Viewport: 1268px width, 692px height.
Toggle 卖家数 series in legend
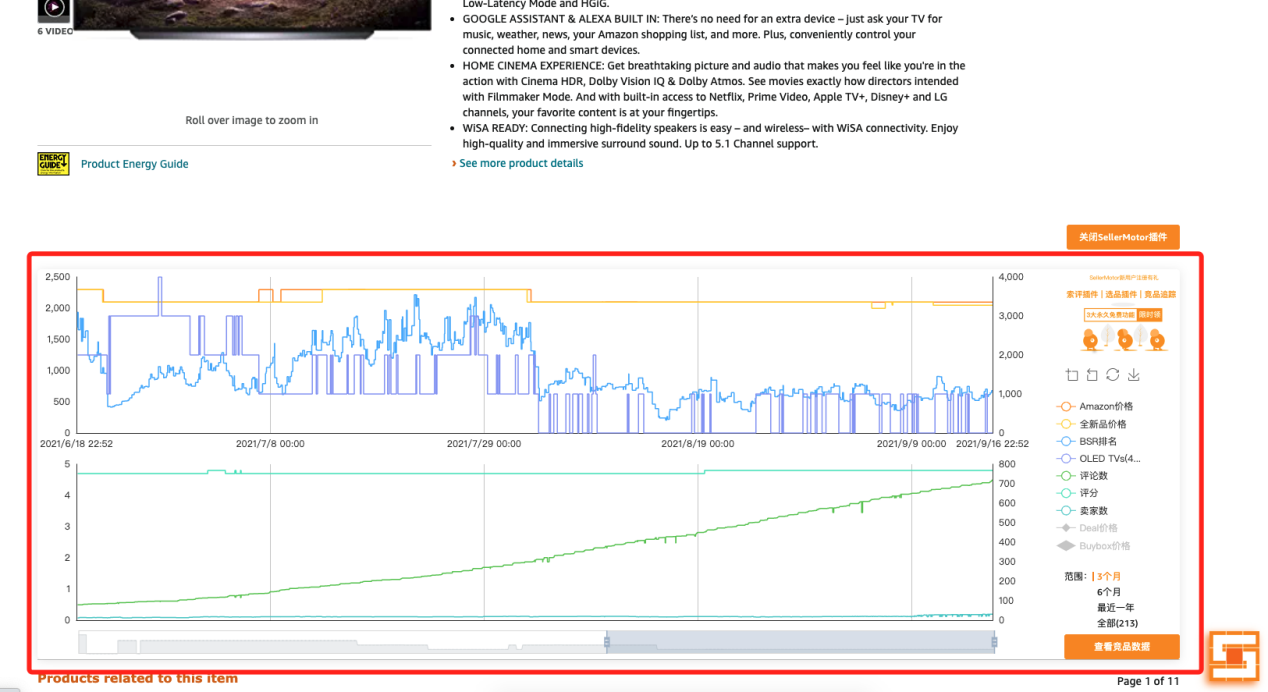coord(1083,511)
